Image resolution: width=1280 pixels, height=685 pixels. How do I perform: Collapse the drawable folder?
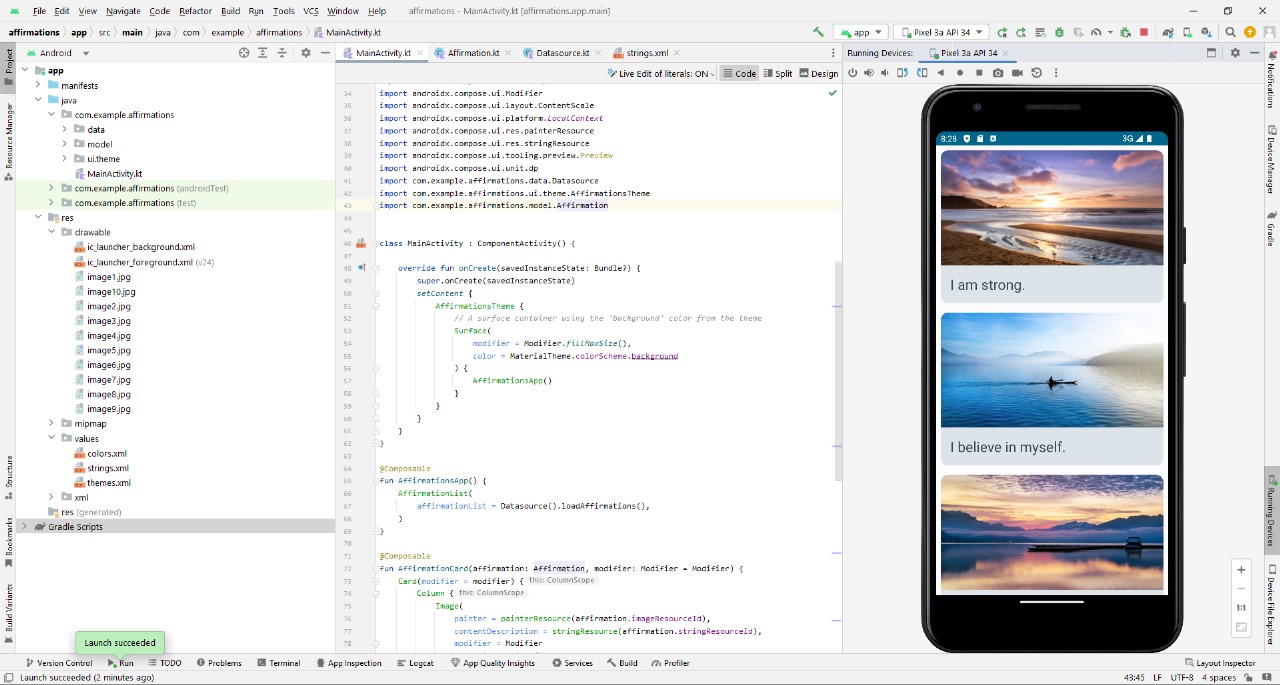coord(52,232)
